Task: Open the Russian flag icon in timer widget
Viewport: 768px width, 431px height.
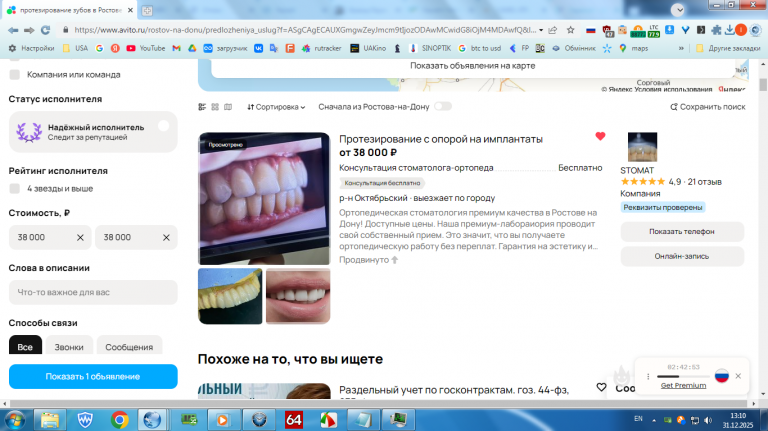Action: pyautogui.click(x=722, y=376)
